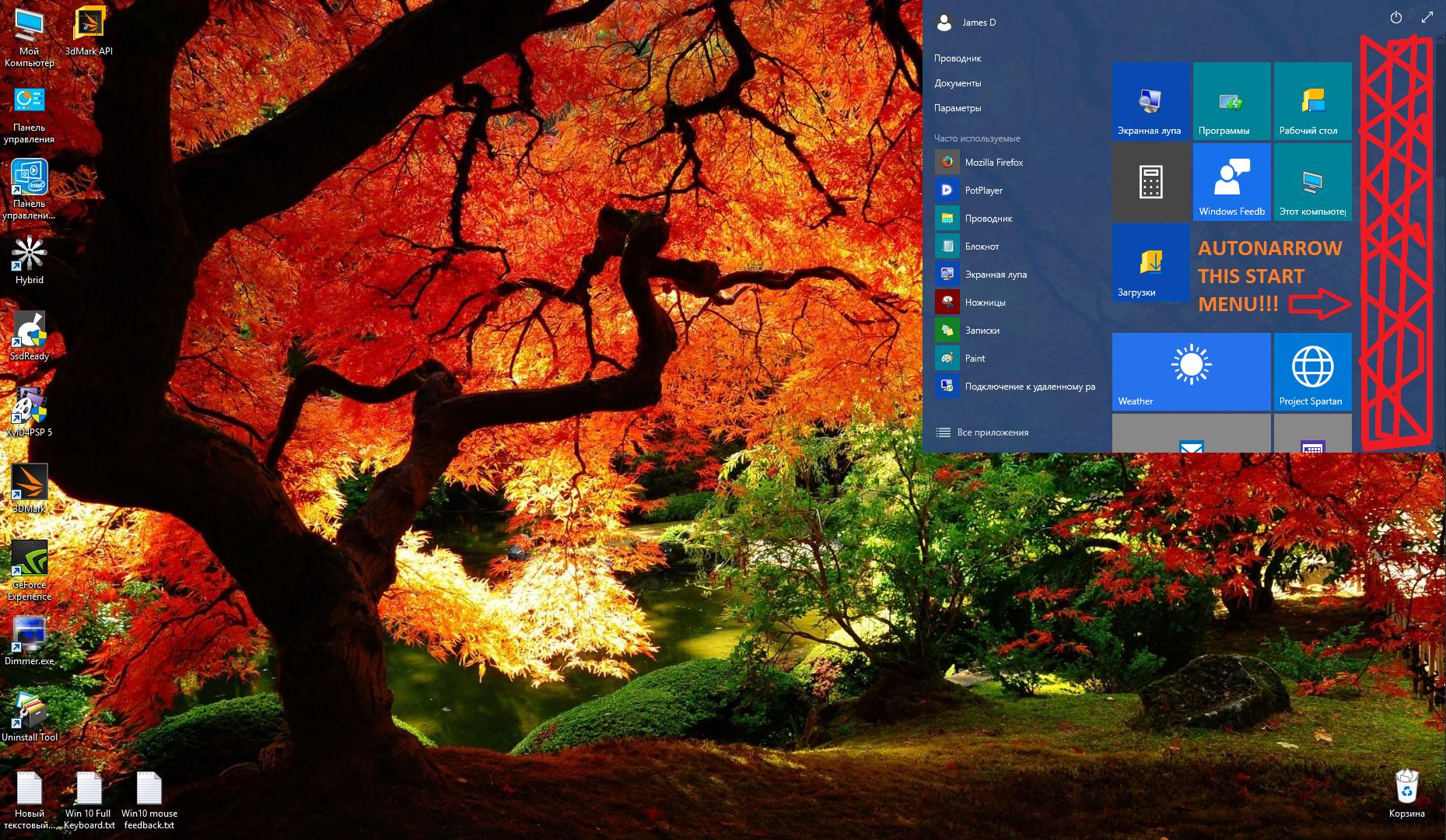Image resolution: width=1446 pixels, height=840 pixels.
Task: Select the GeForce Experience desktop icon
Action: click(x=30, y=571)
